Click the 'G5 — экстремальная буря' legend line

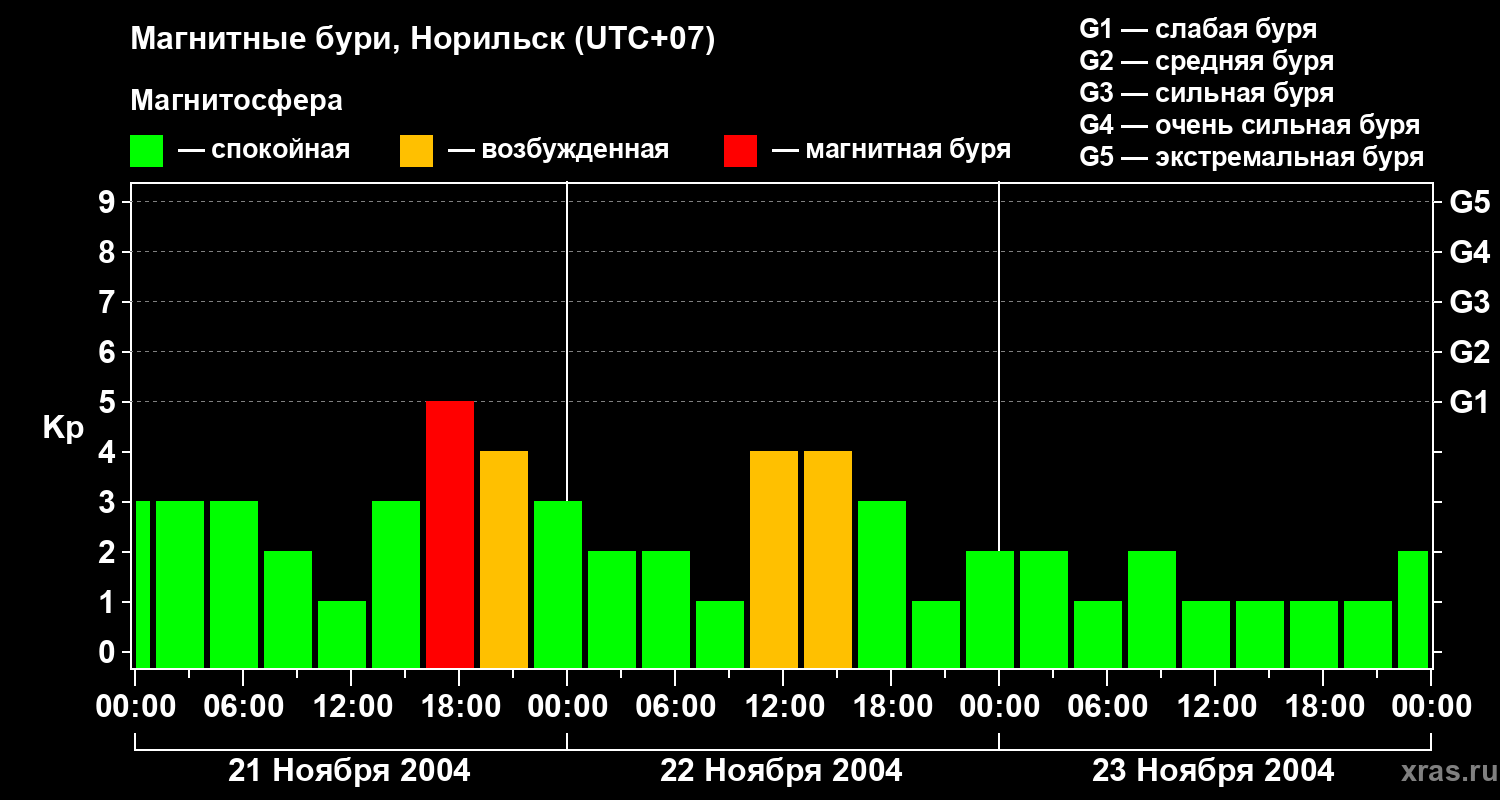point(1252,157)
